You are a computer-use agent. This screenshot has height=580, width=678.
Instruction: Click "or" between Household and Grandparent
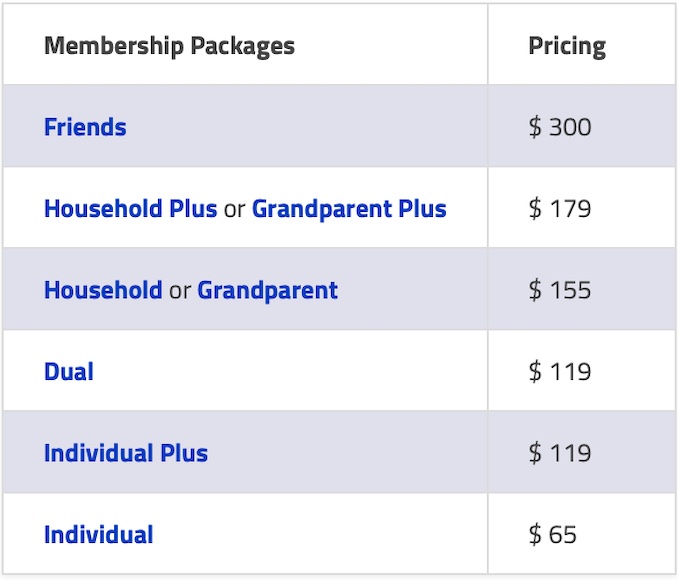click(180, 292)
